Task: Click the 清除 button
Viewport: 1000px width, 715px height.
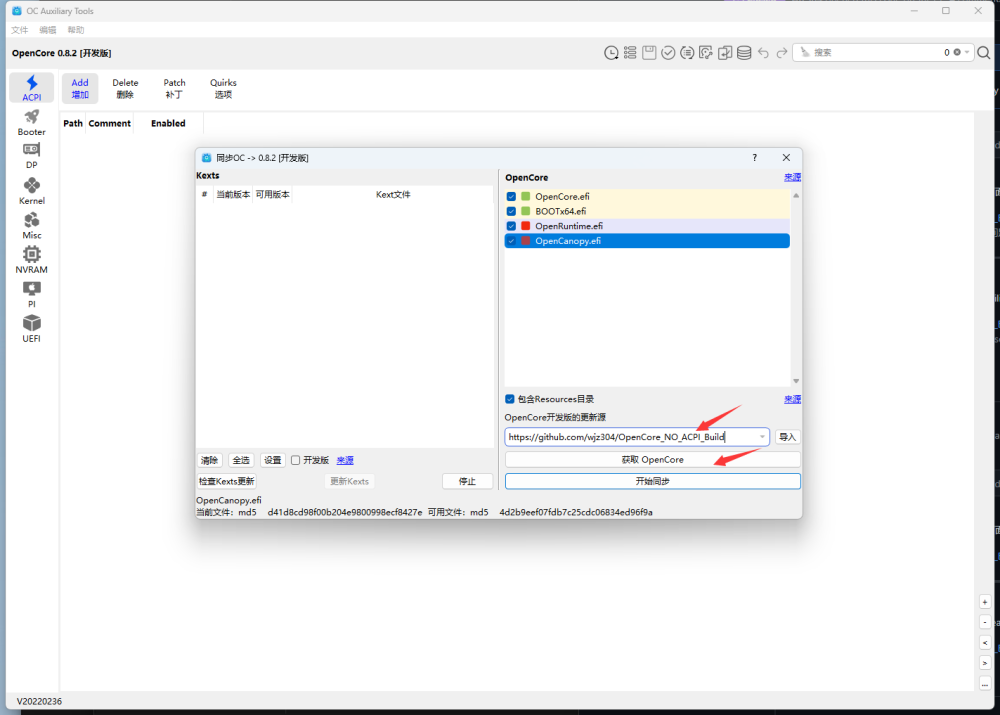Action: (209, 460)
